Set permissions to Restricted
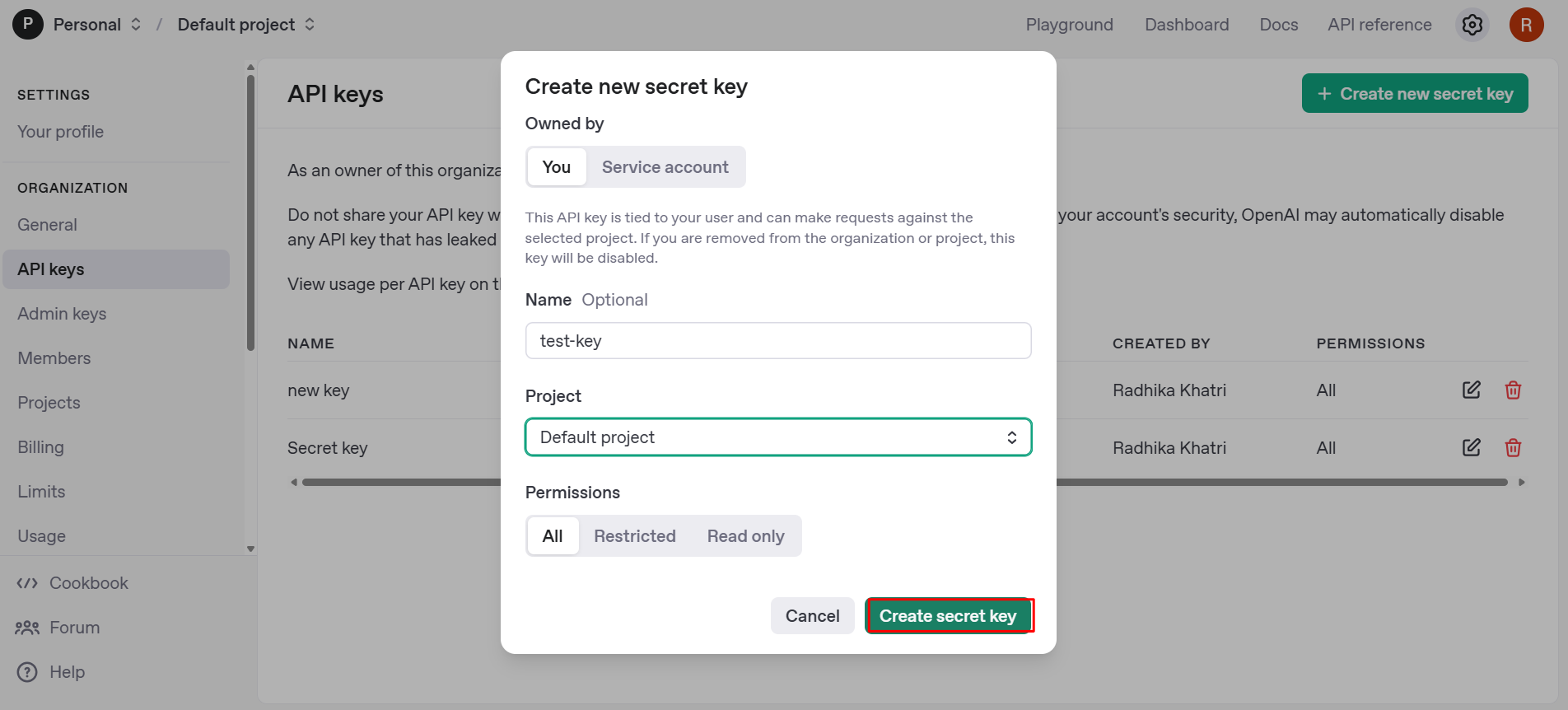Image resolution: width=1568 pixels, height=710 pixels. coord(634,536)
